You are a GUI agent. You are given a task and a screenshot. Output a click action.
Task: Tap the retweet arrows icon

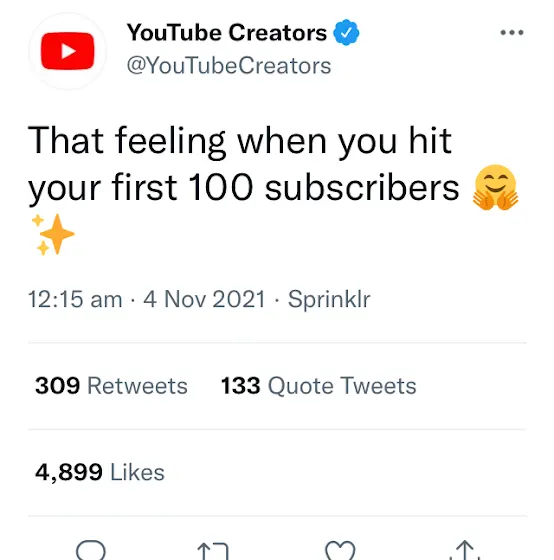click(213, 551)
